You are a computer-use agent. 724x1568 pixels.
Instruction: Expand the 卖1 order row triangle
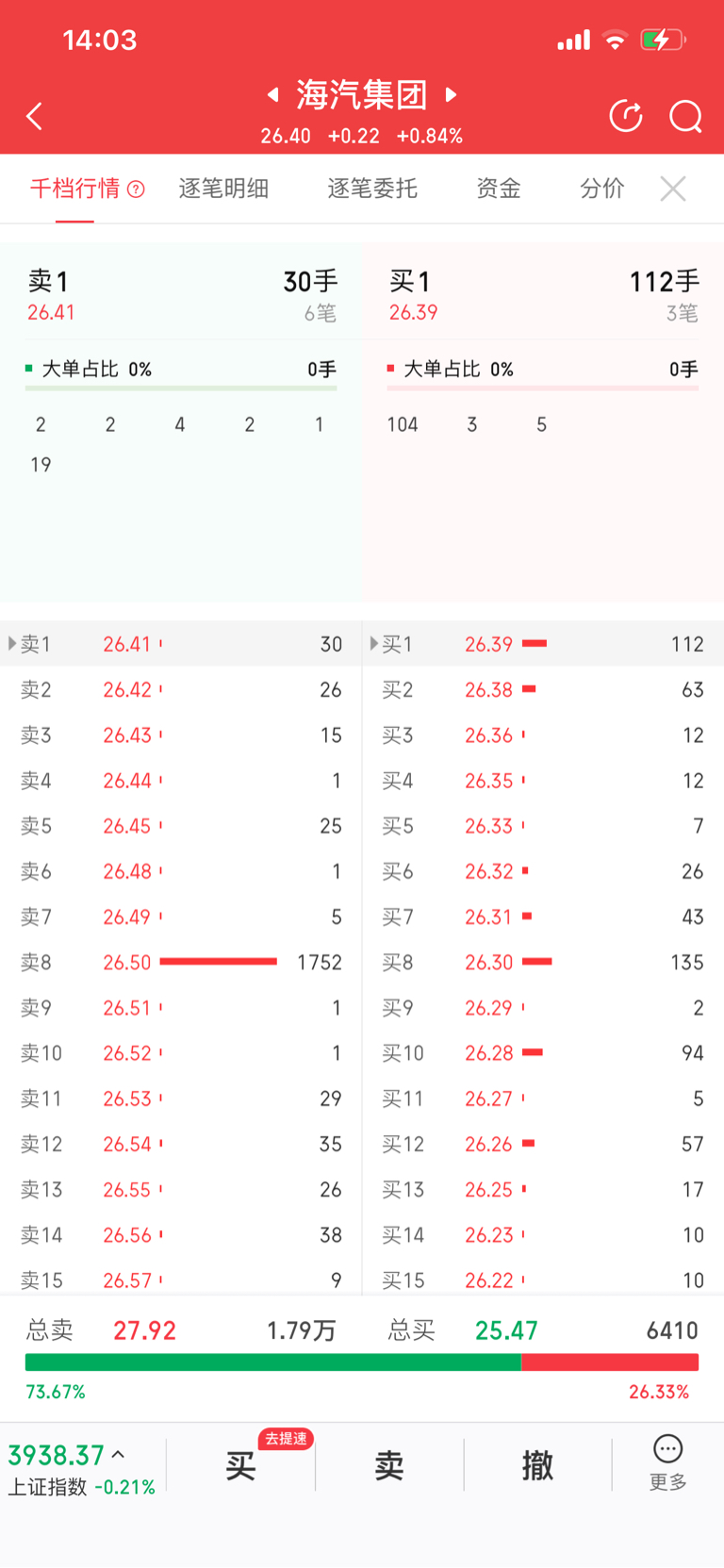pyautogui.click(x=12, y=644)
